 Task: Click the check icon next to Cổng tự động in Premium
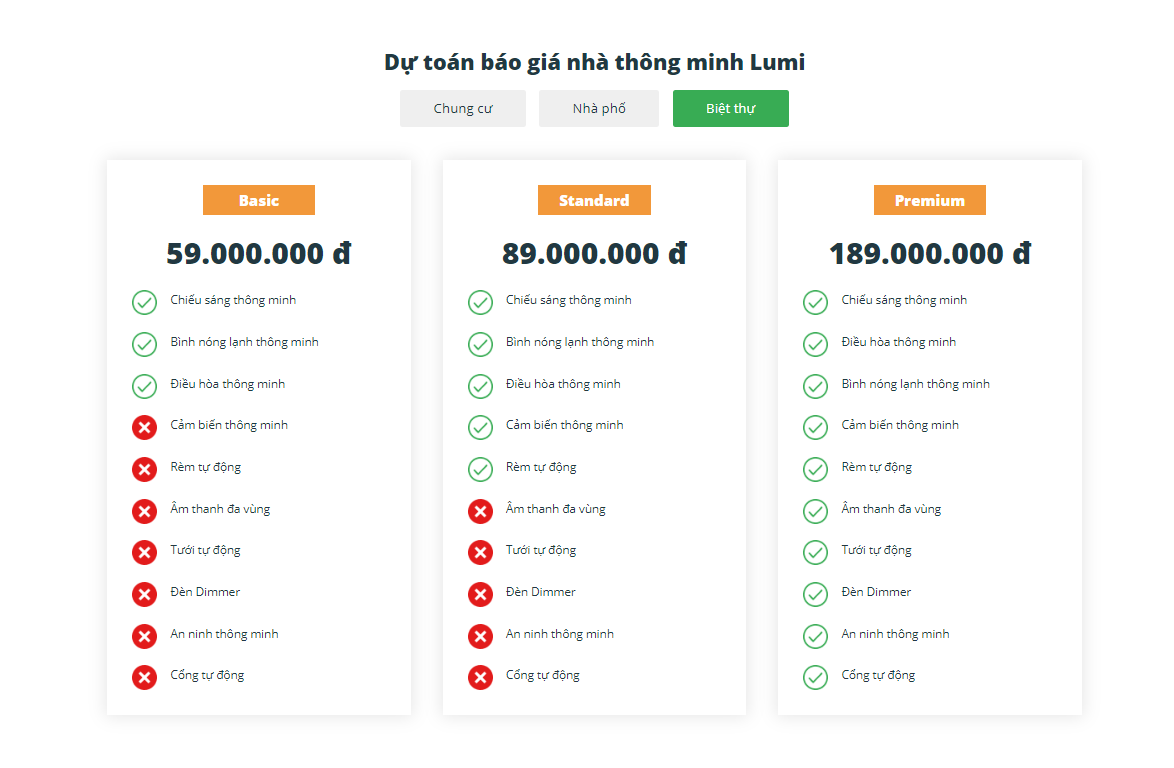click(815, 677)
